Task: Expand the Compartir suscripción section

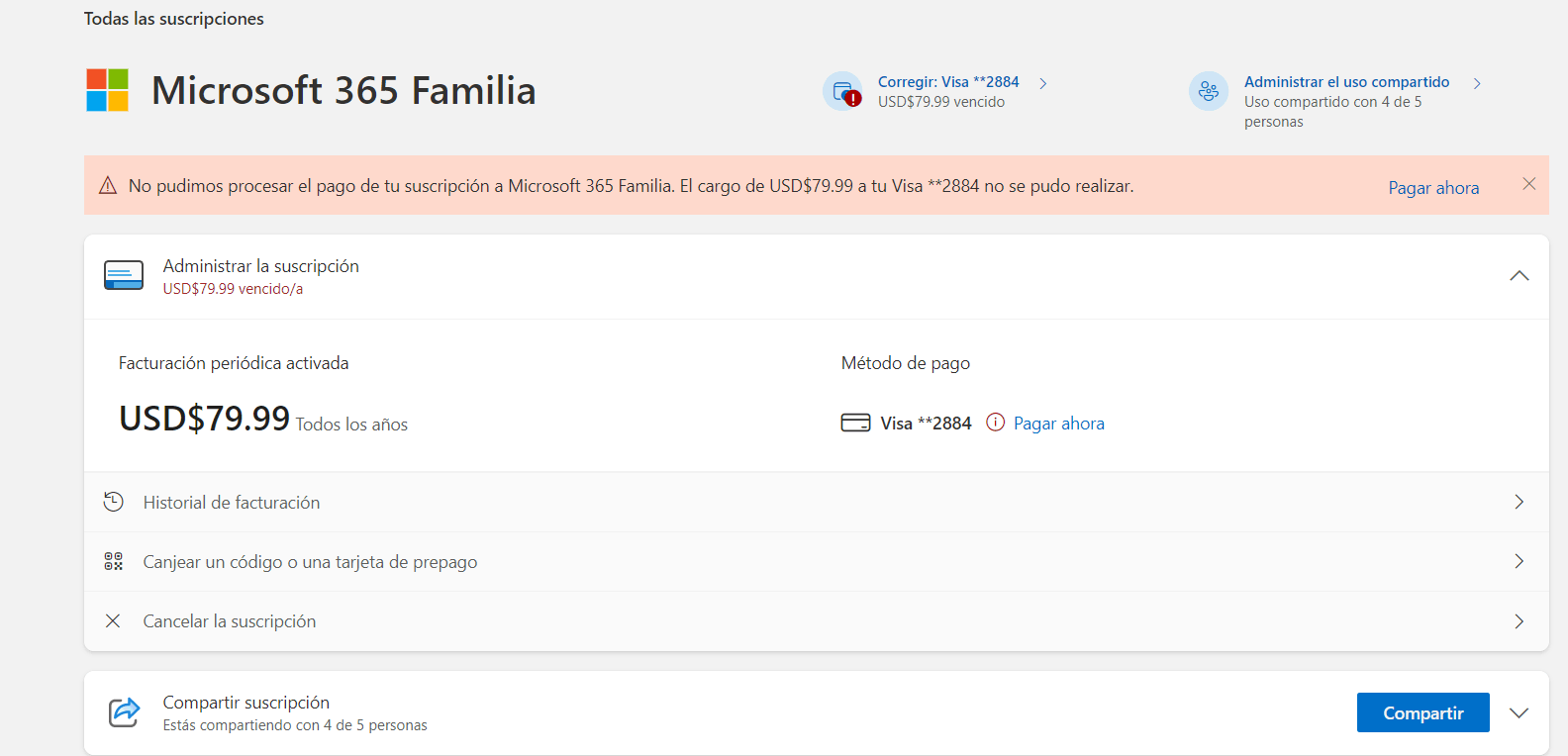Action: [x=1519, y=713]
